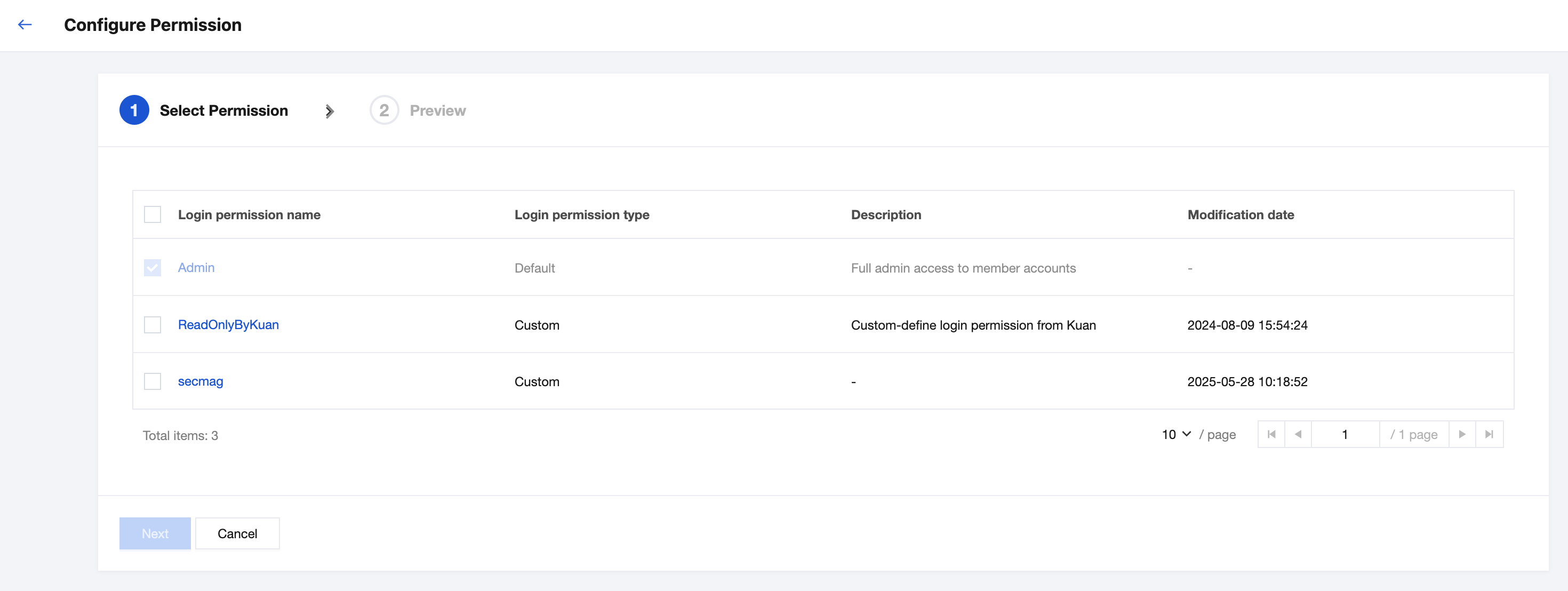
Task: Toggle the Admin permission checkbox
Action: click(152, 268)
